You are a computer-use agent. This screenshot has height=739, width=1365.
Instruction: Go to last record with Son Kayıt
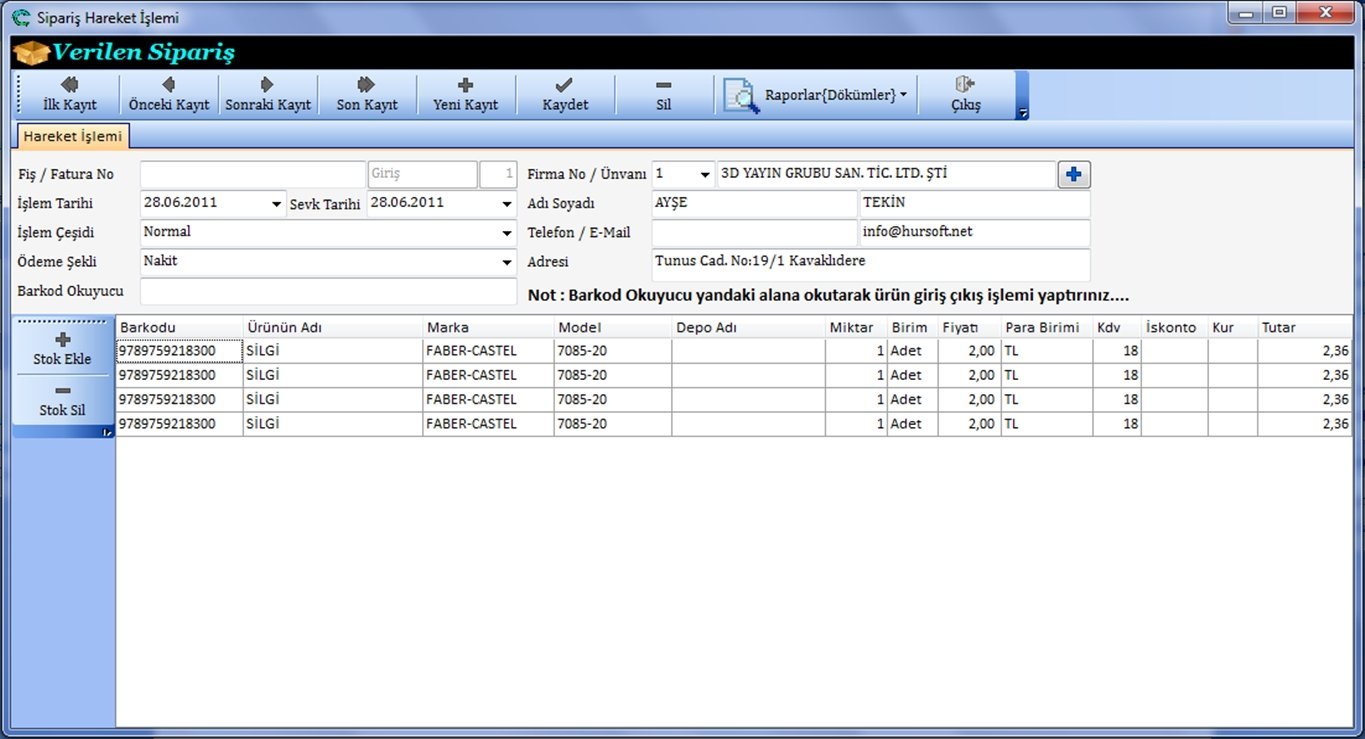tap(366, 94)
